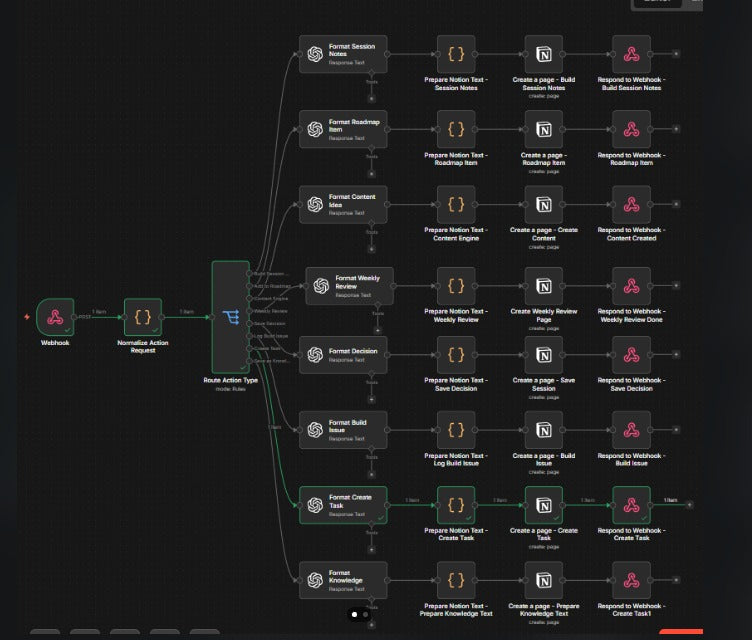Select Prepare Notion Text - Save Decision node

[456, 355]
